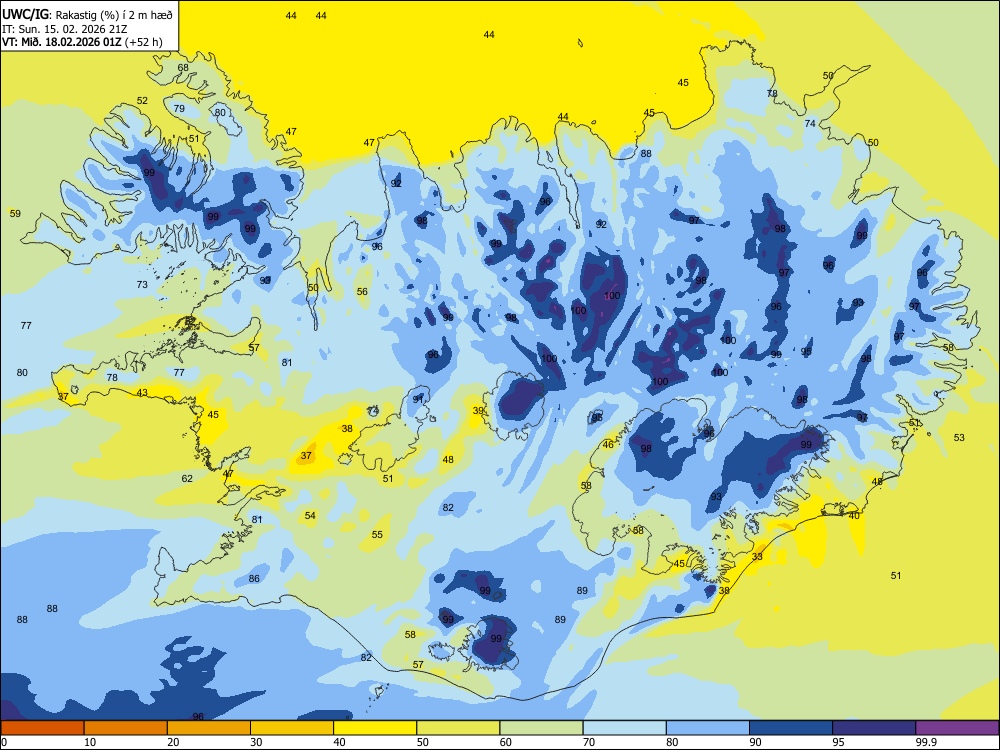Image resolution: width=1000 pixels, height=750 pixels.
Task: Click the color scale tick label 99.9
Action: (926, 742)
